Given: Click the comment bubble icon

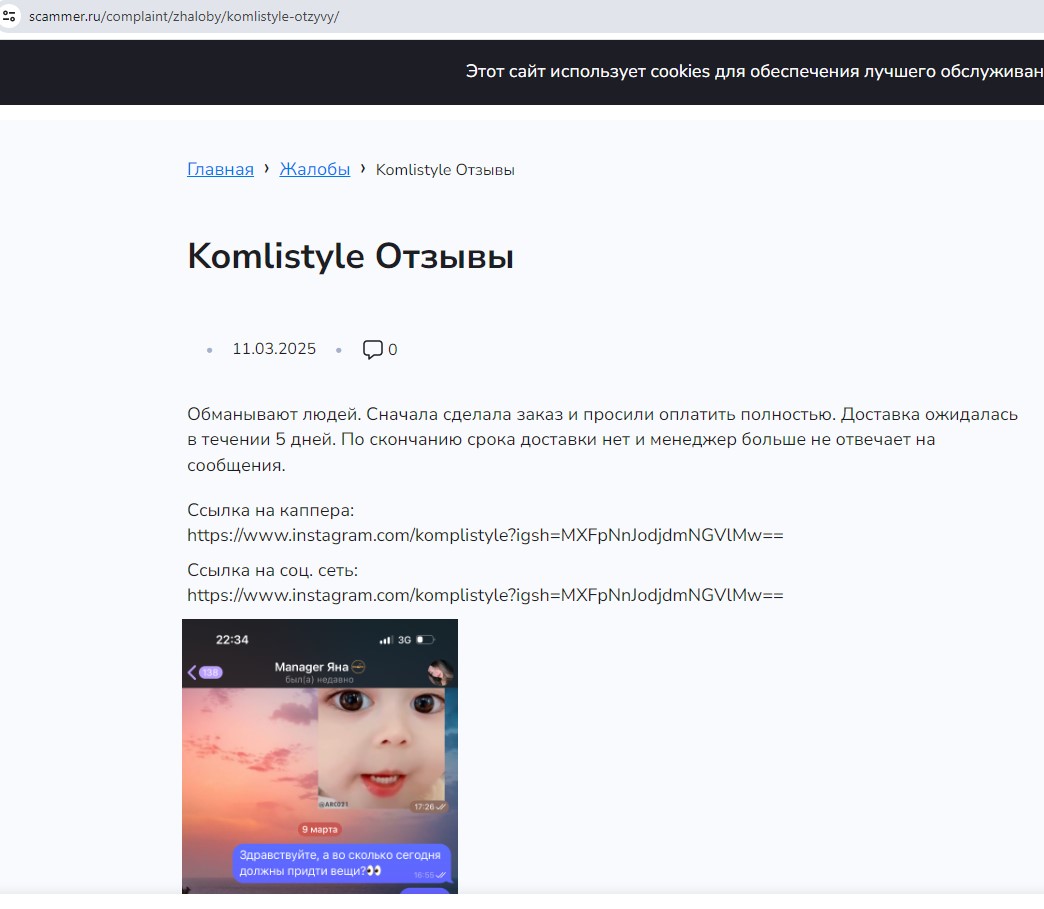Looking at the screenshot, I should tap(372, 350).
